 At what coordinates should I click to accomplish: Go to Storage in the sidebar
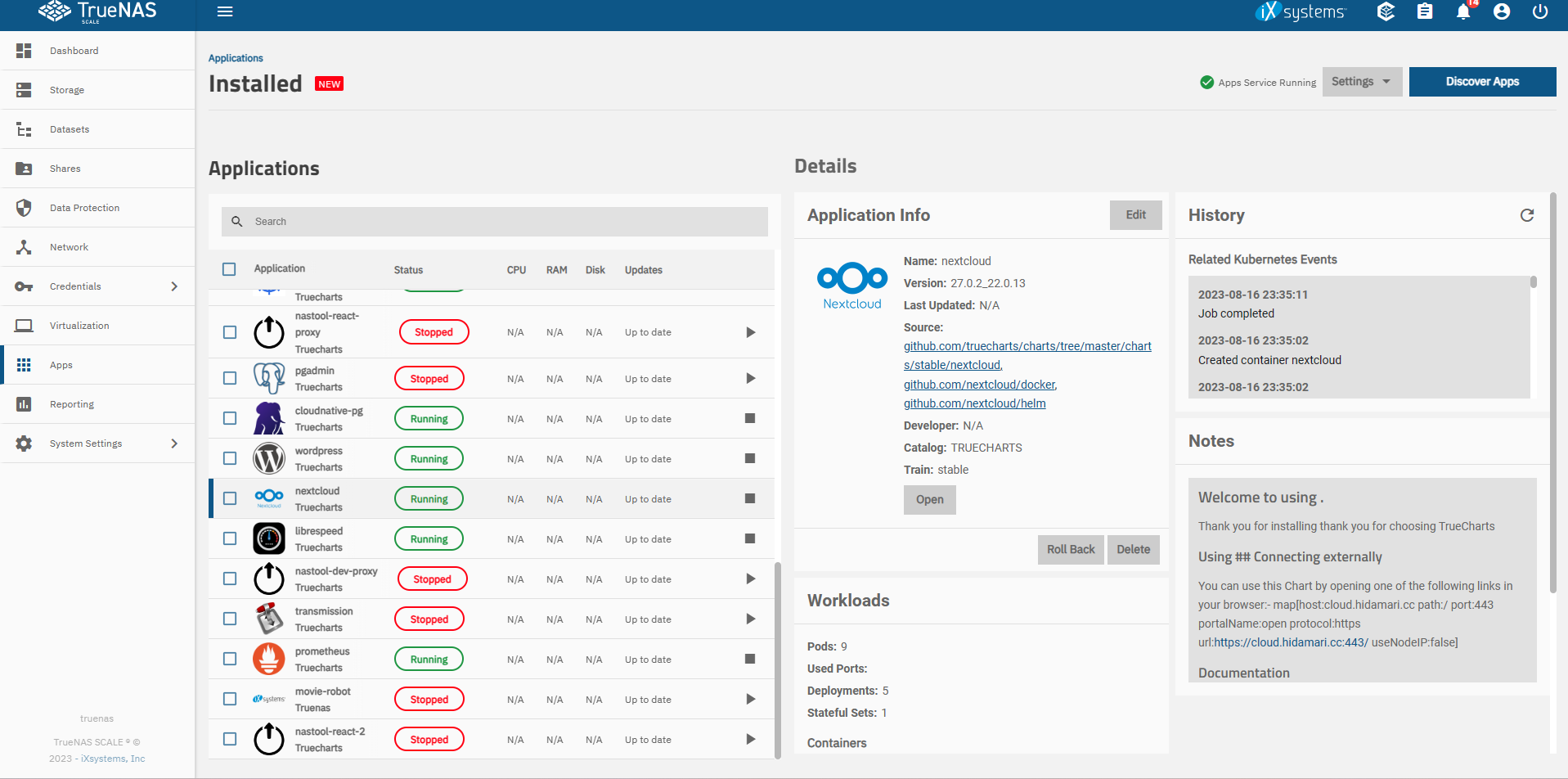point(67,90)
